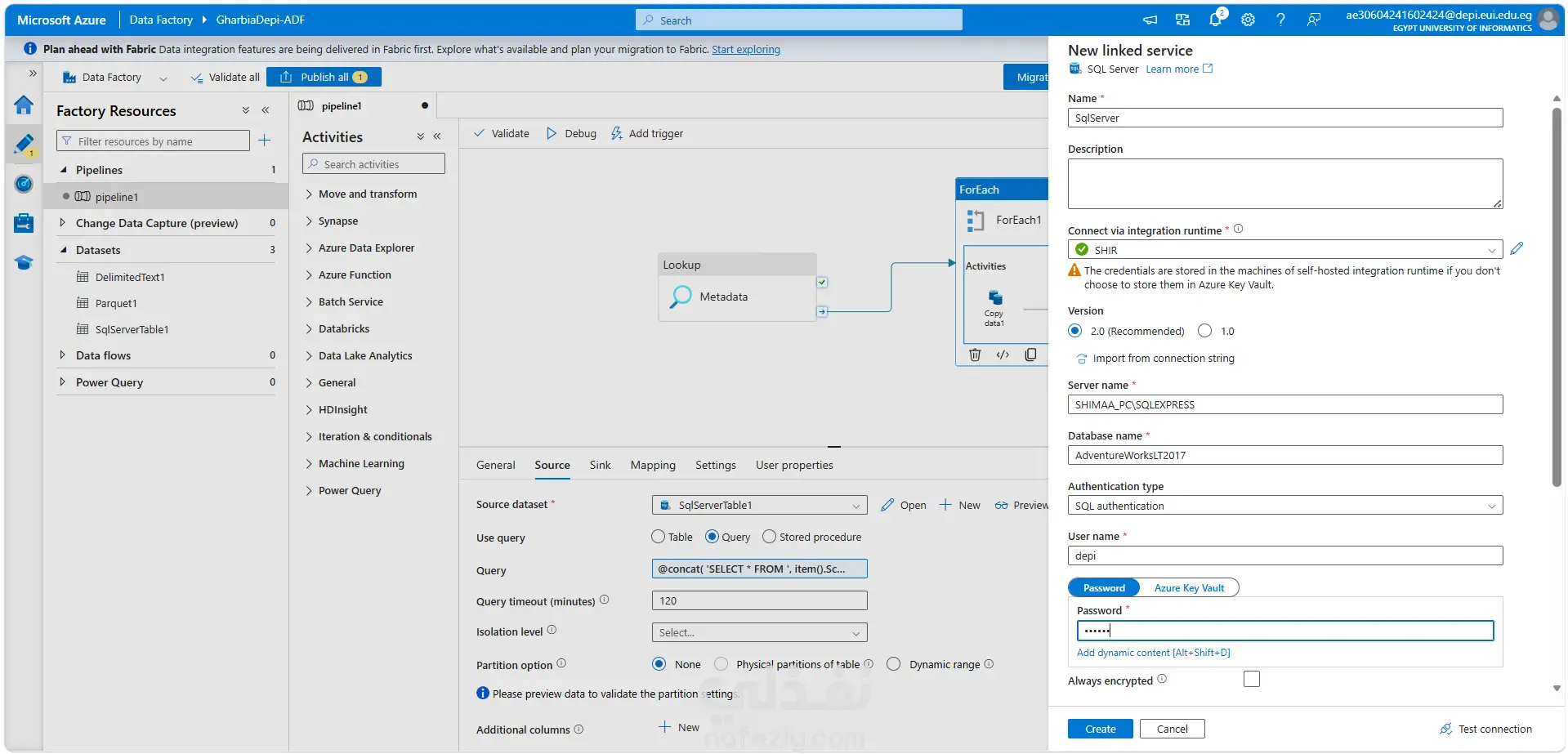Image resolution: width=1568 pixels, height=754 pixels.
Task: Open the Learning Center graduation cap icon
Action: [x=24, y=262]
